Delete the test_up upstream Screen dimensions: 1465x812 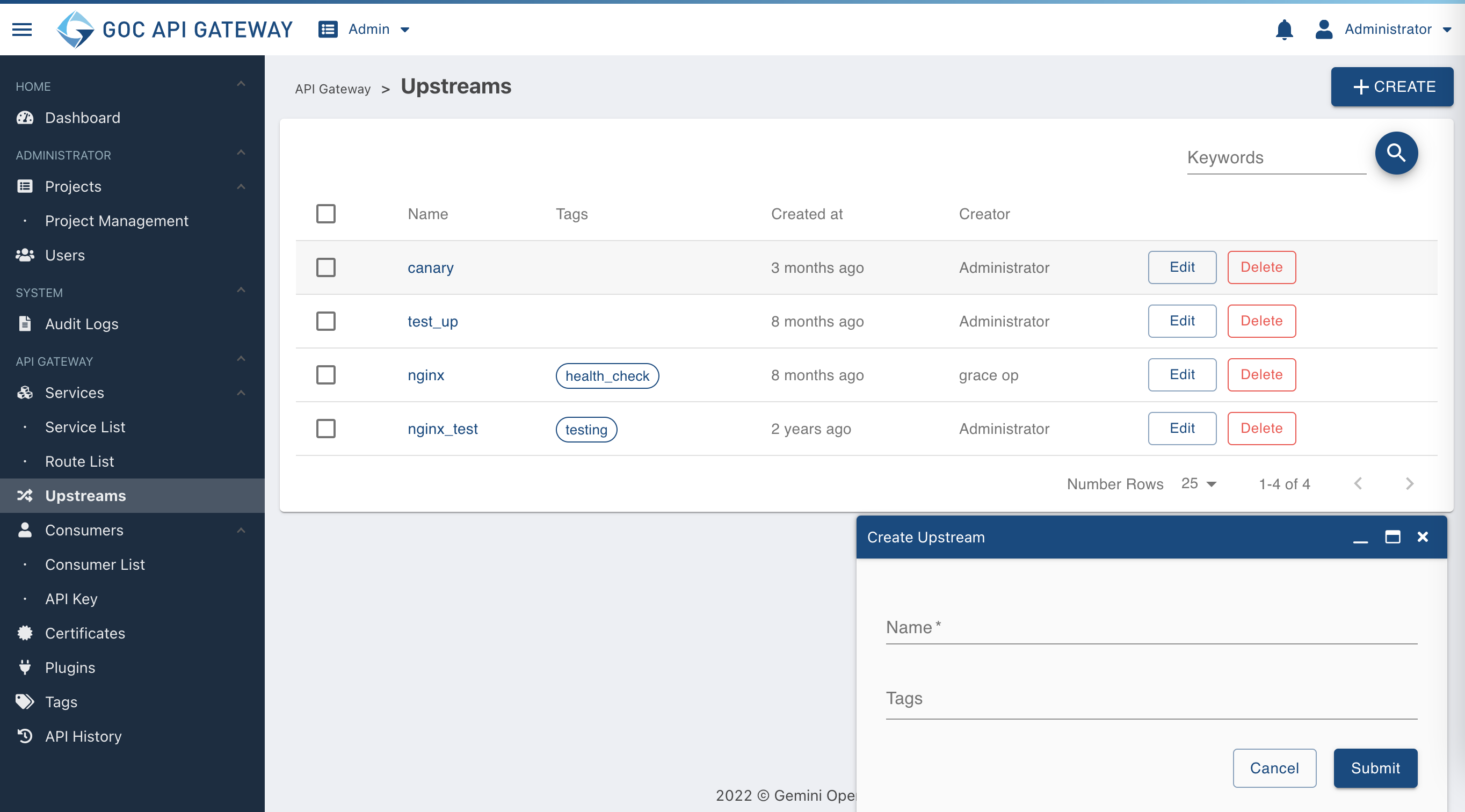coord(1261,321)
